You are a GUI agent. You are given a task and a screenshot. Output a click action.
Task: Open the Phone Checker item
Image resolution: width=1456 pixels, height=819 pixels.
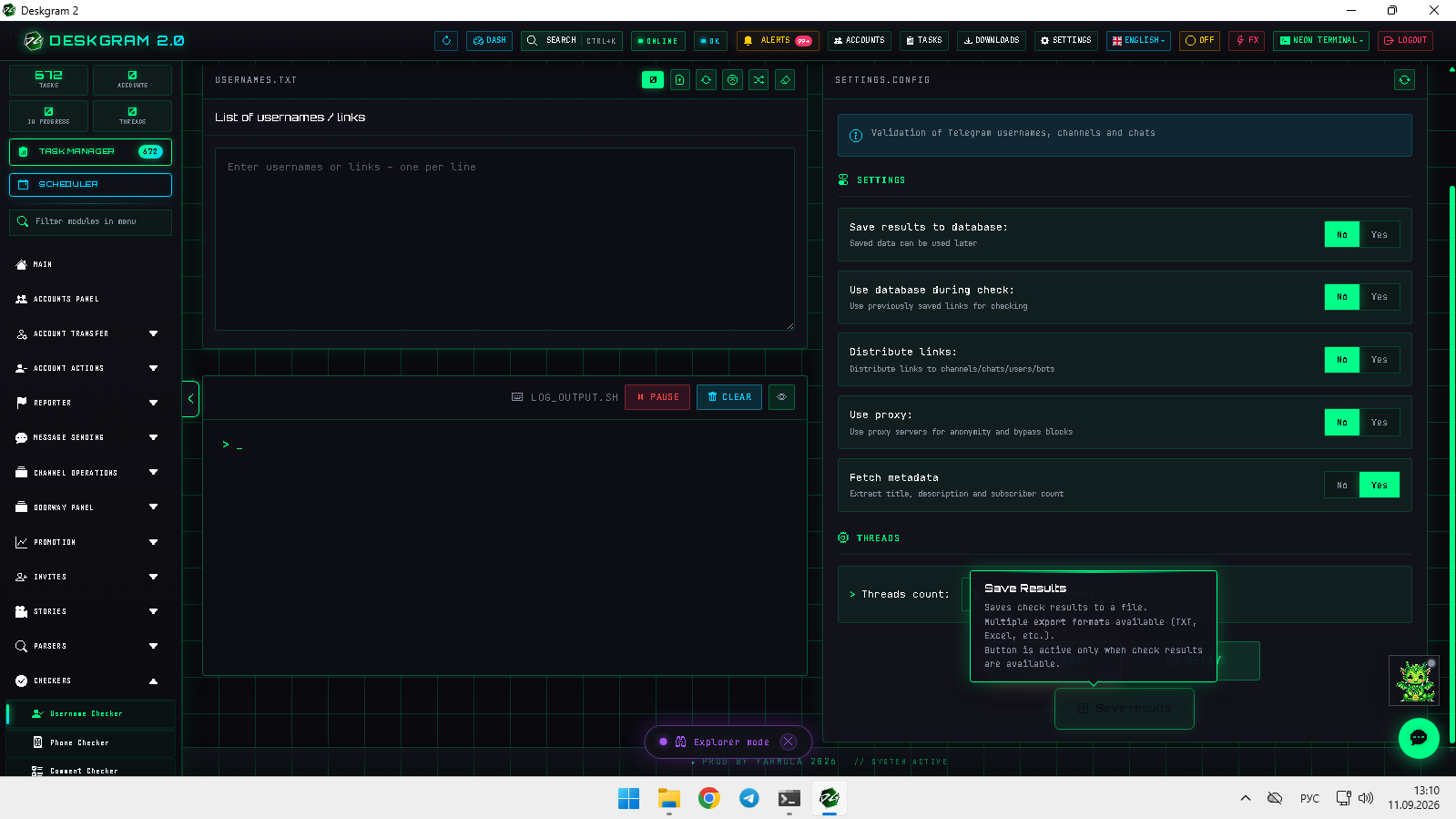click(x=90, y=742)
